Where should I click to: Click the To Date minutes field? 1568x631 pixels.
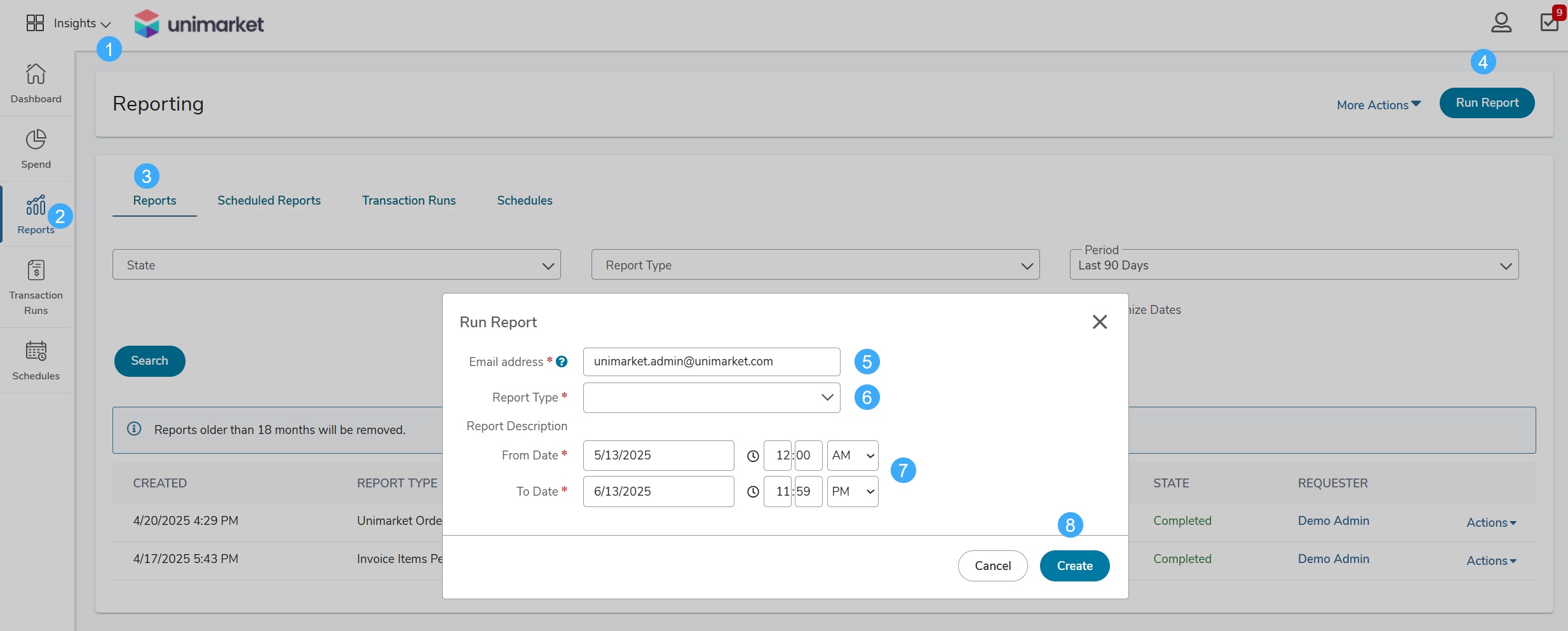tap(808, 491)
